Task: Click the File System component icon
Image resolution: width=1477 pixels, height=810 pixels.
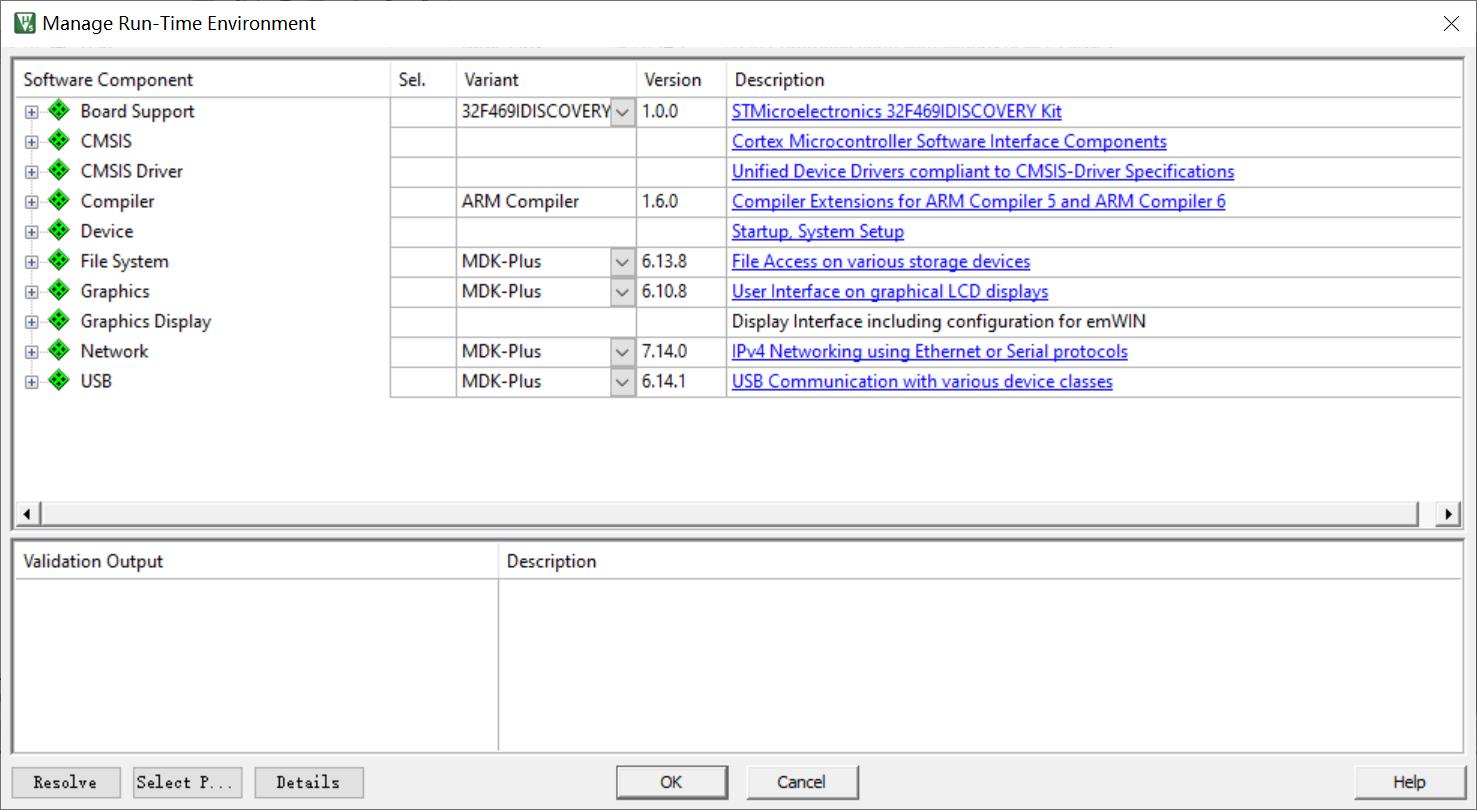Action: pos(59,261)
